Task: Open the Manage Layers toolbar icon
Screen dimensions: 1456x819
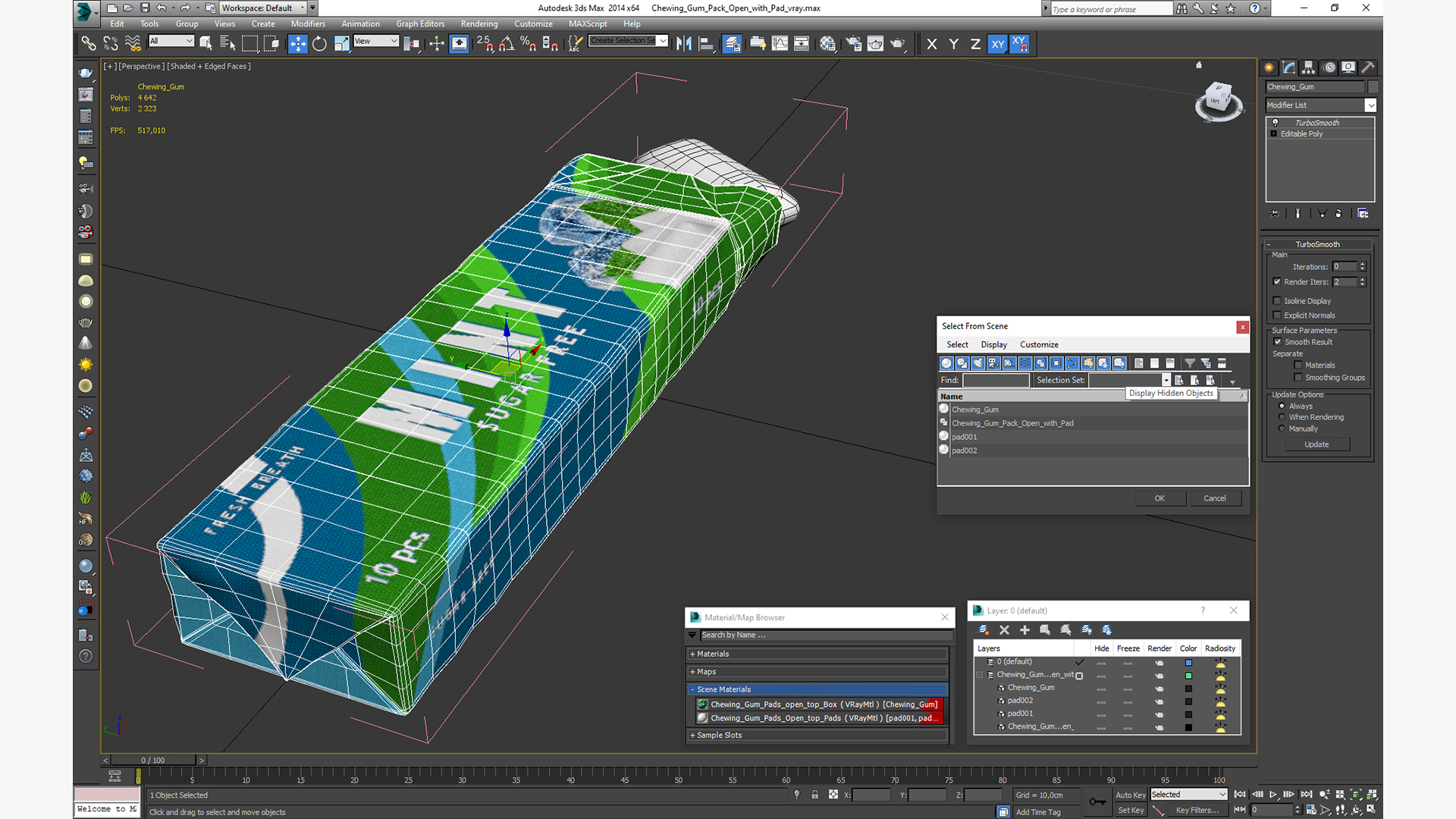Action: [x=732, y=44]
